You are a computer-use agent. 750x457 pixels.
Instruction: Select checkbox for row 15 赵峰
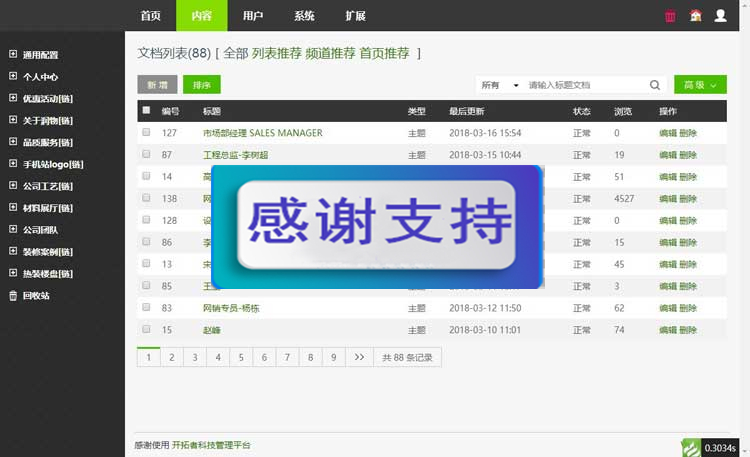pos(147,329)
